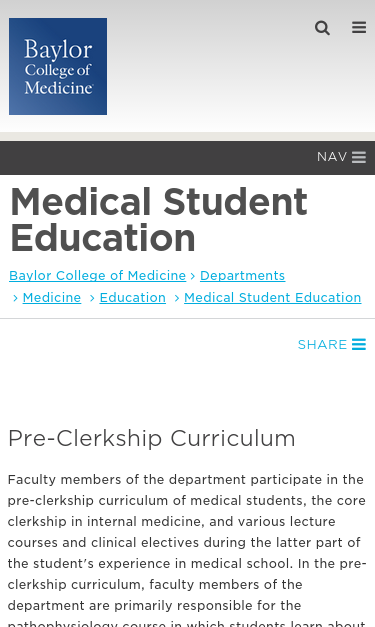Tap the NAV hamburger icon
Screen dimensions: 375x627
(x=359, y=157)
